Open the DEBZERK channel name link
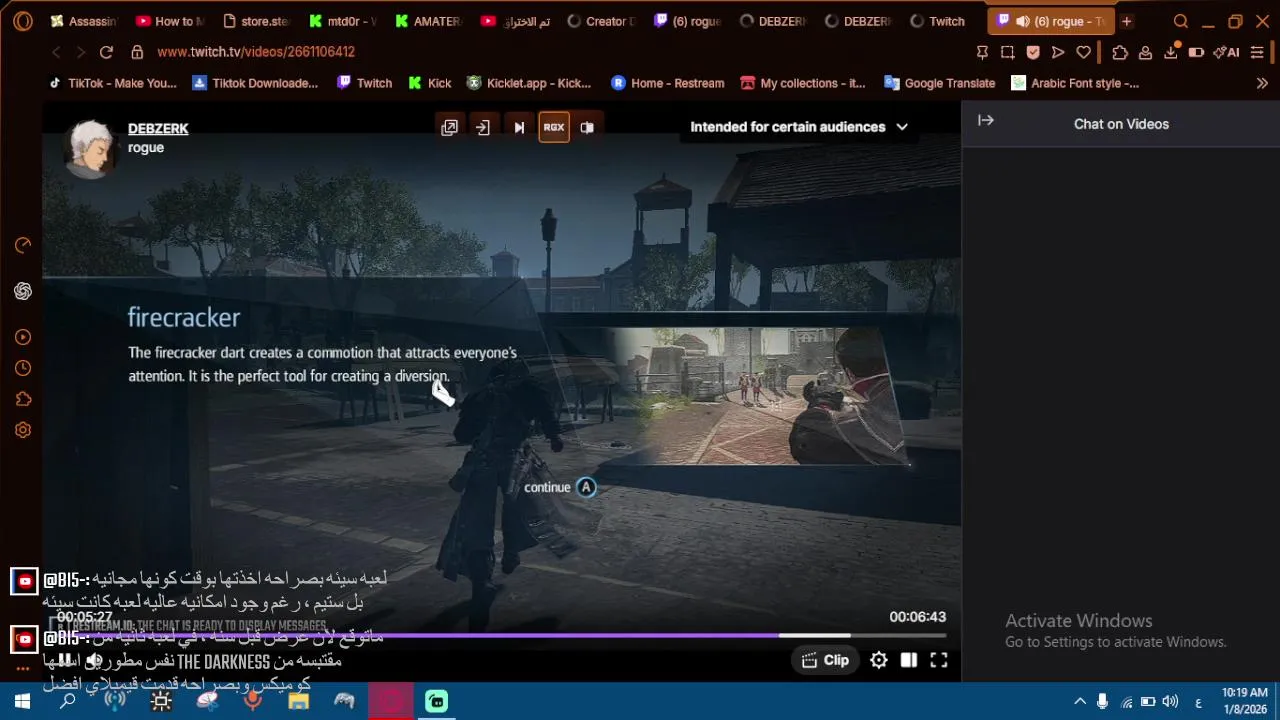1280x720 pixels. point(158,128)
